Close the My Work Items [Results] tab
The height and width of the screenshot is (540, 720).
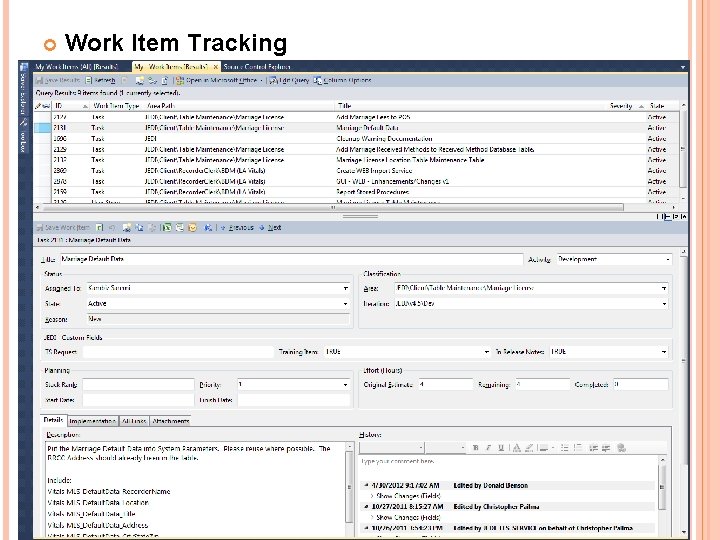pyautogui.click(x=215, y=67)
